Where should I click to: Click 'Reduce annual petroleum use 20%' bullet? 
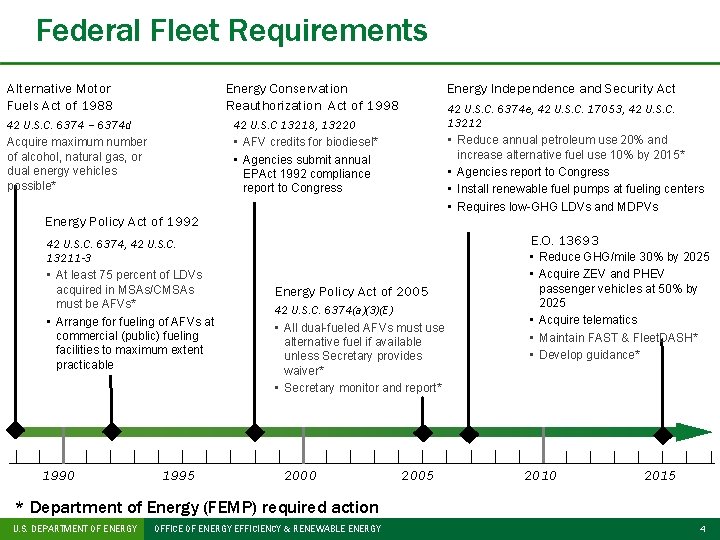click(x=566, y=147)
